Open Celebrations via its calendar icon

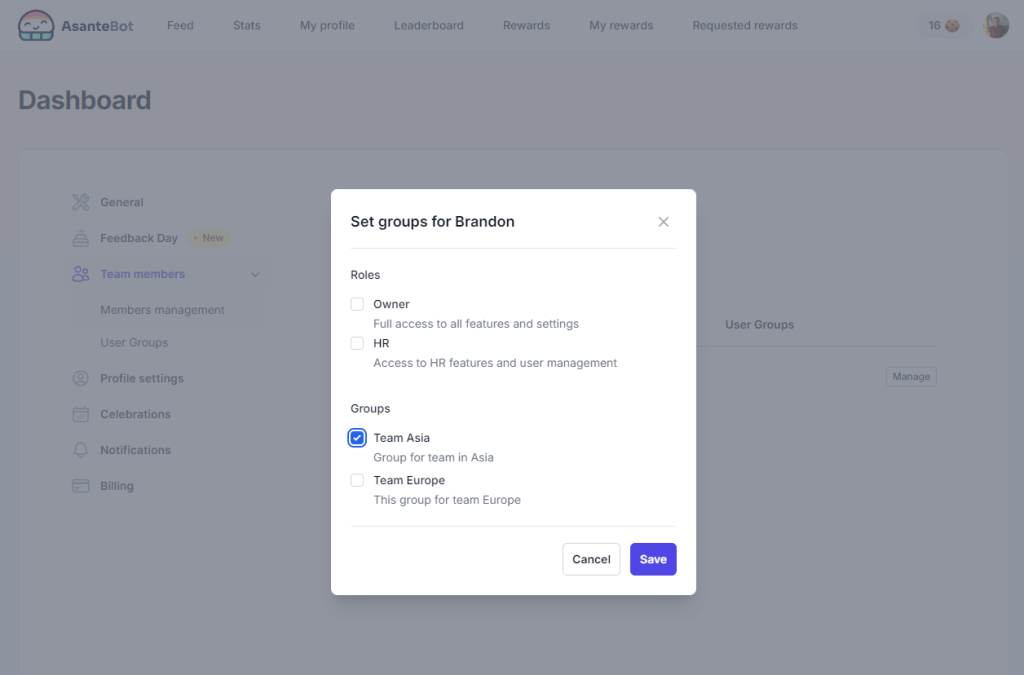tap(79, 414)
